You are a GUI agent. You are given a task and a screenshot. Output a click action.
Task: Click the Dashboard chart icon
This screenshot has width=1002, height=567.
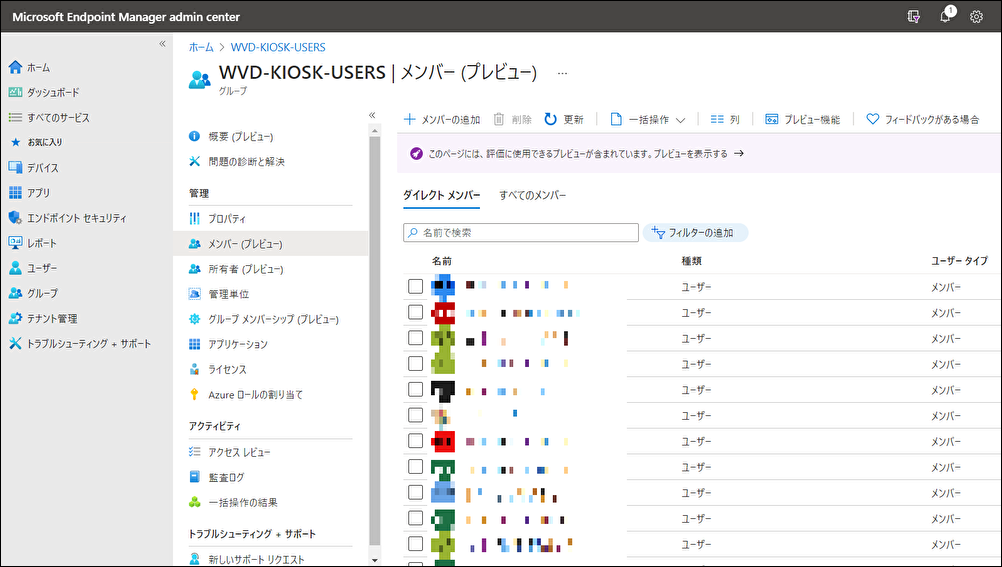click(x=15, y=92)
